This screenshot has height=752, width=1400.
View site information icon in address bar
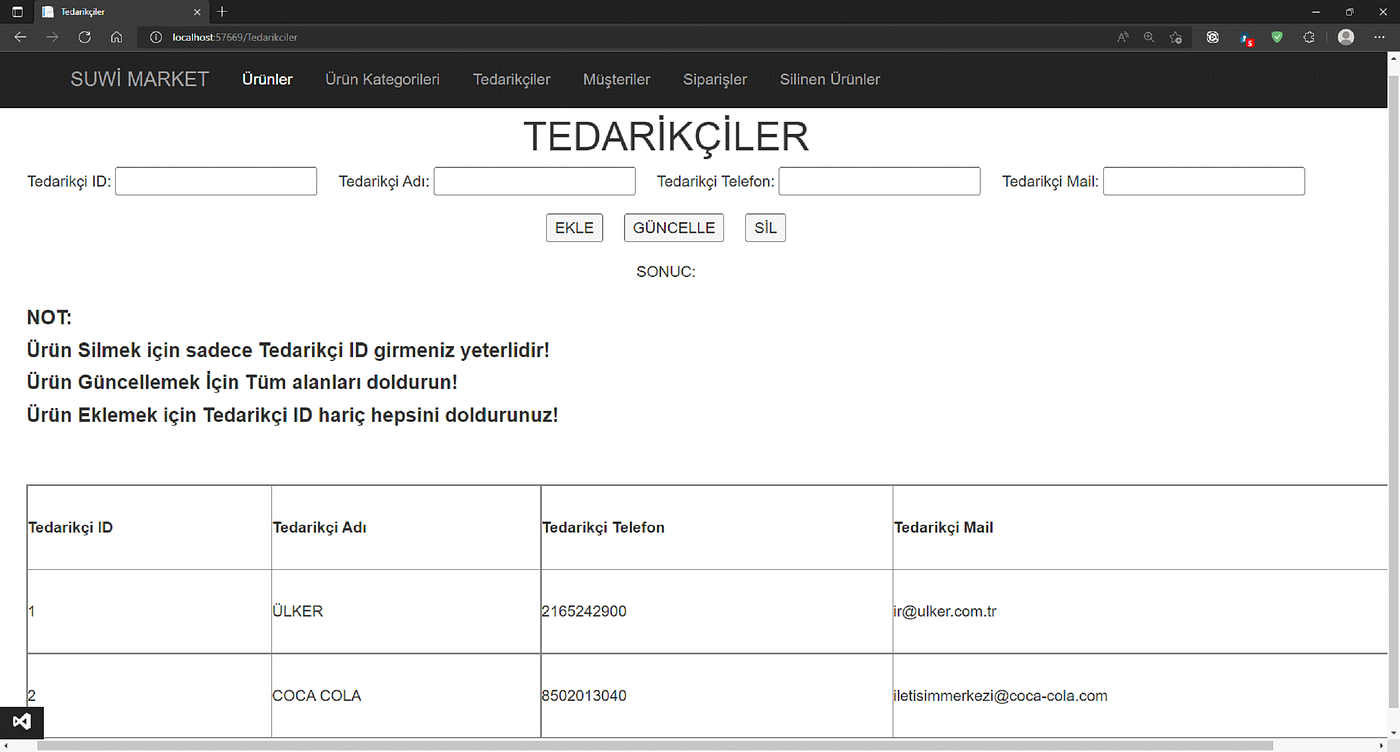tap(155, 37)
